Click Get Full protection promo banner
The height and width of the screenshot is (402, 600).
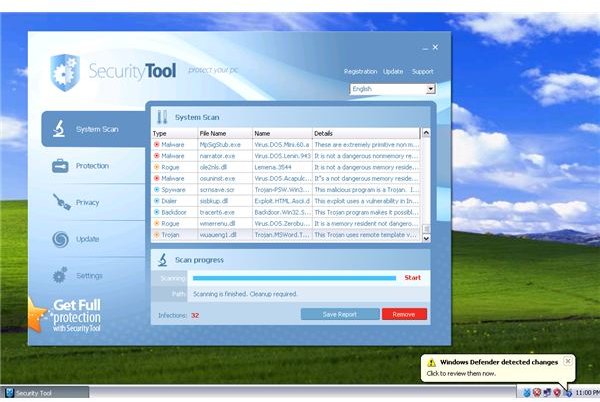pyautogui.click(x=67, y=316)
